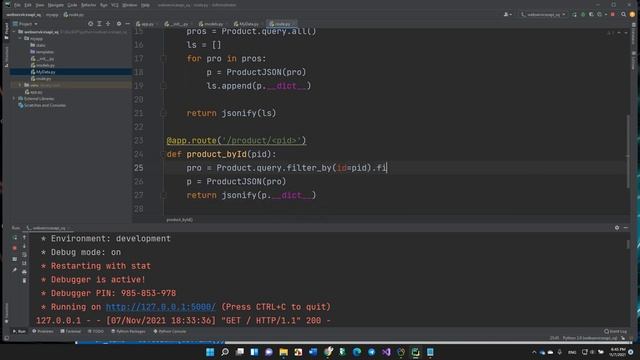Open Windows Start button on taskbar

coord(210,352)
